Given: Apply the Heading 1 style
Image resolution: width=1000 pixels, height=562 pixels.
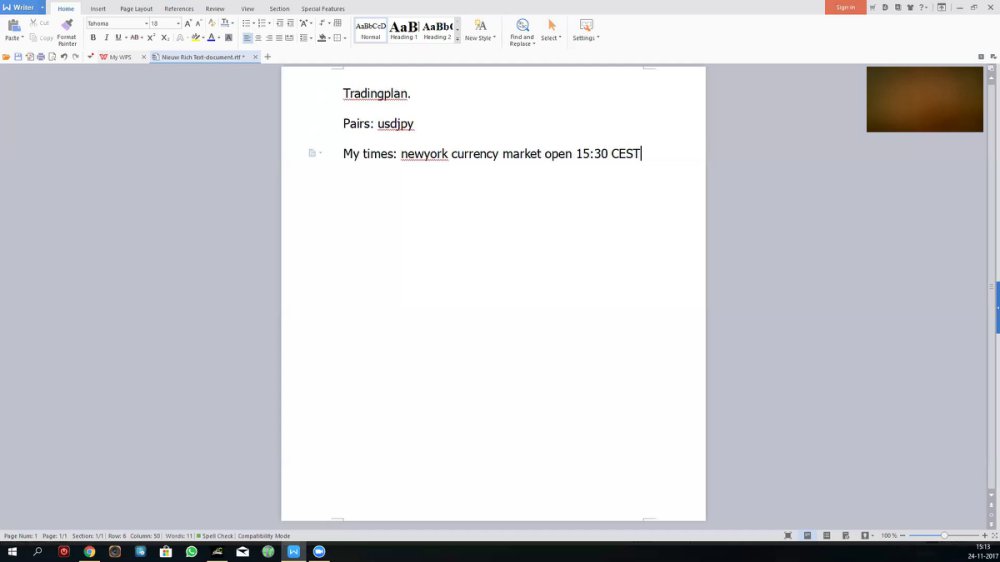Looking at the screenshot, I should (404, 31).
